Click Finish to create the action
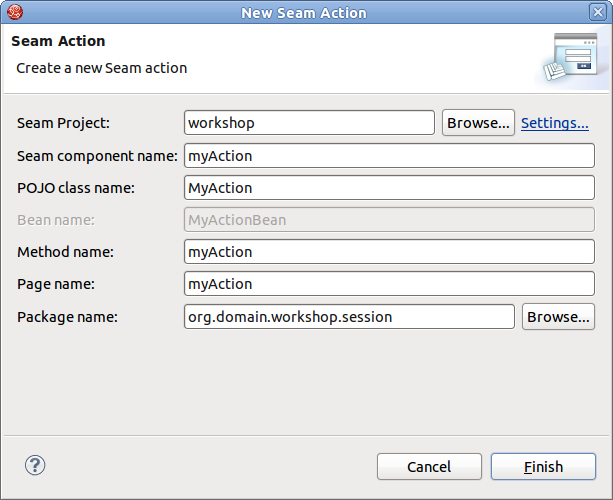 pos(543,466)
